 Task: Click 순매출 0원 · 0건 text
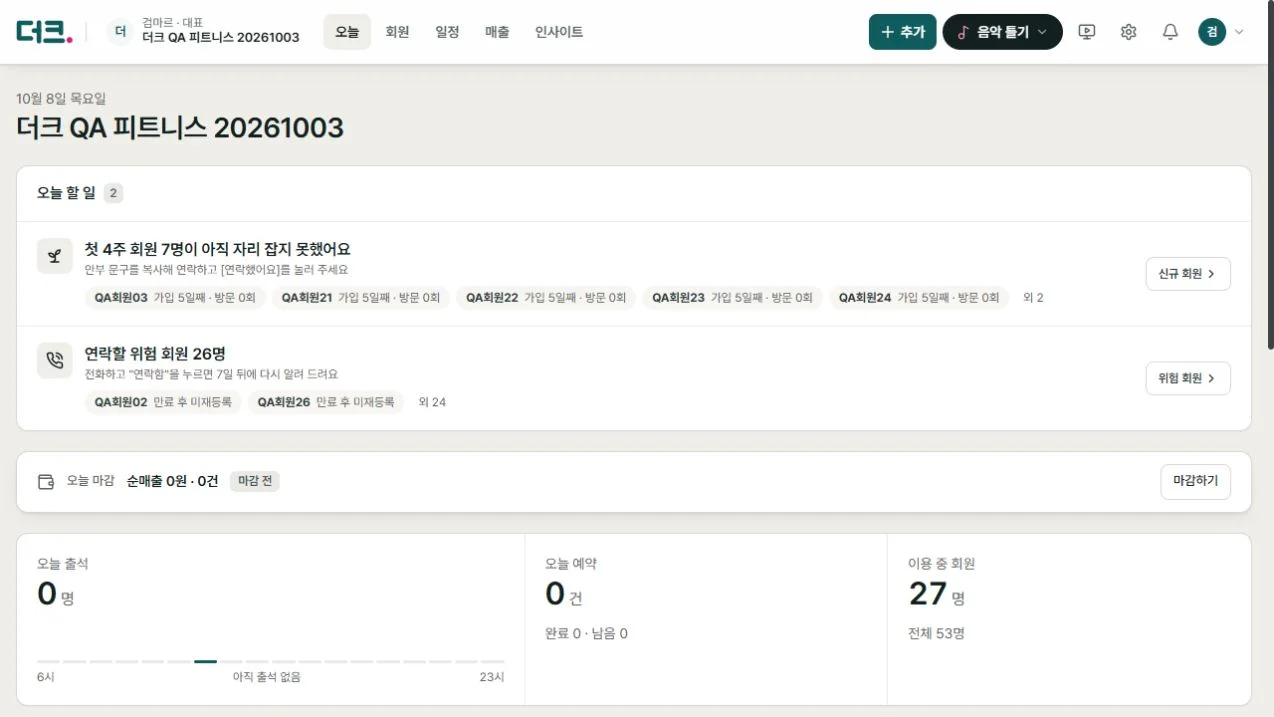pyautogui.click(x=172, y=481)
